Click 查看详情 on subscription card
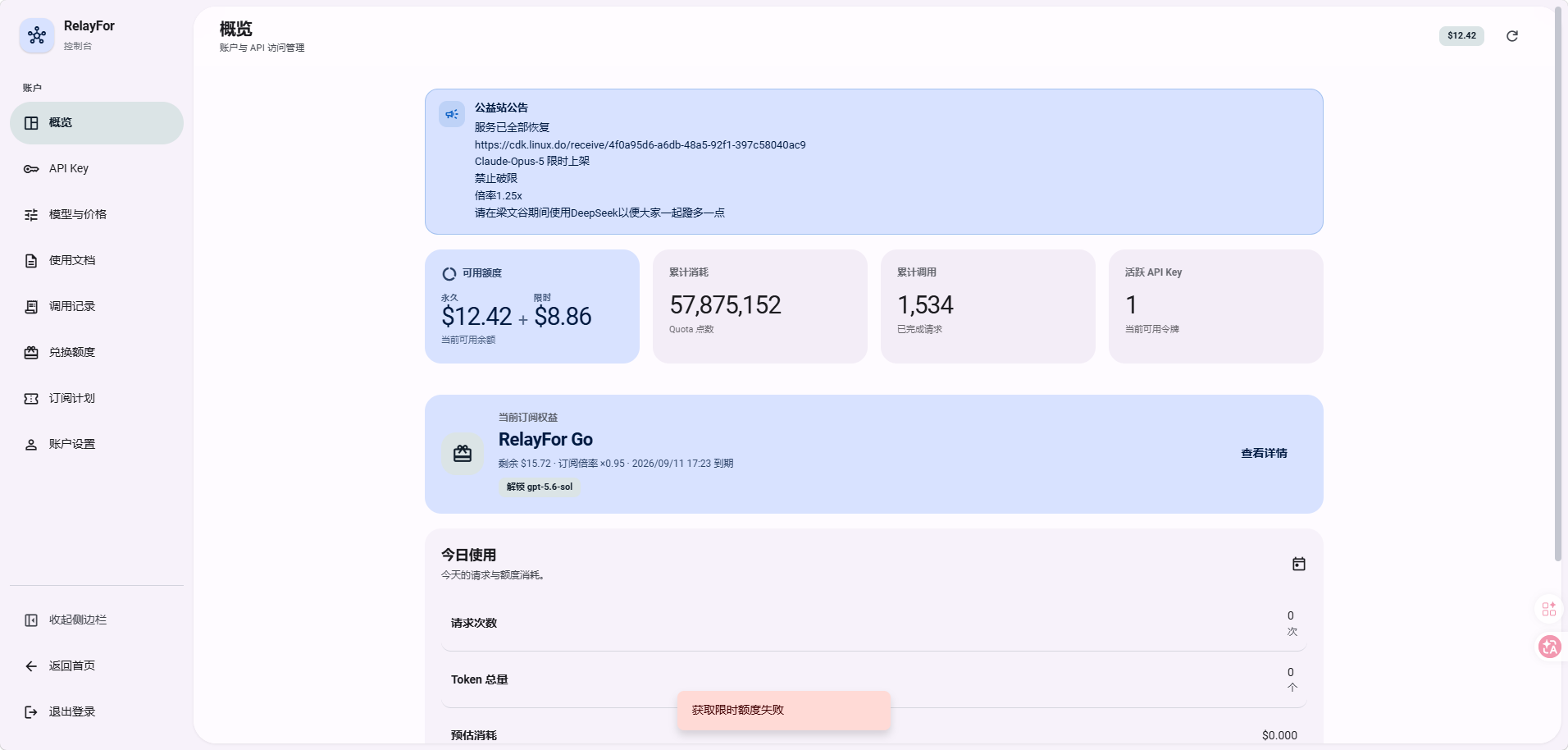Viewport: 1568px width, 750px height. pos(1264,453)
